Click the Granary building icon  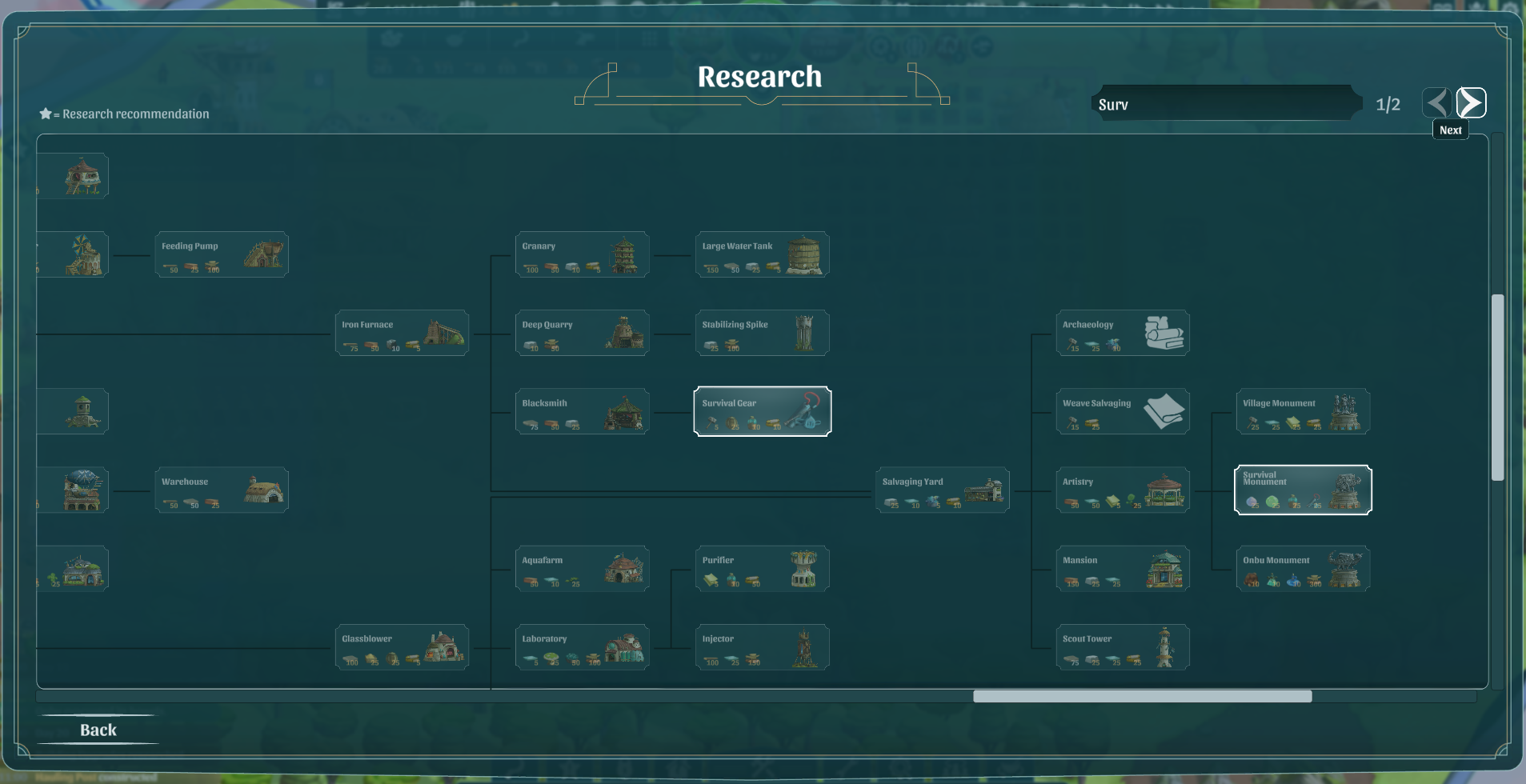pyautogui.click(x=624, y=255)
